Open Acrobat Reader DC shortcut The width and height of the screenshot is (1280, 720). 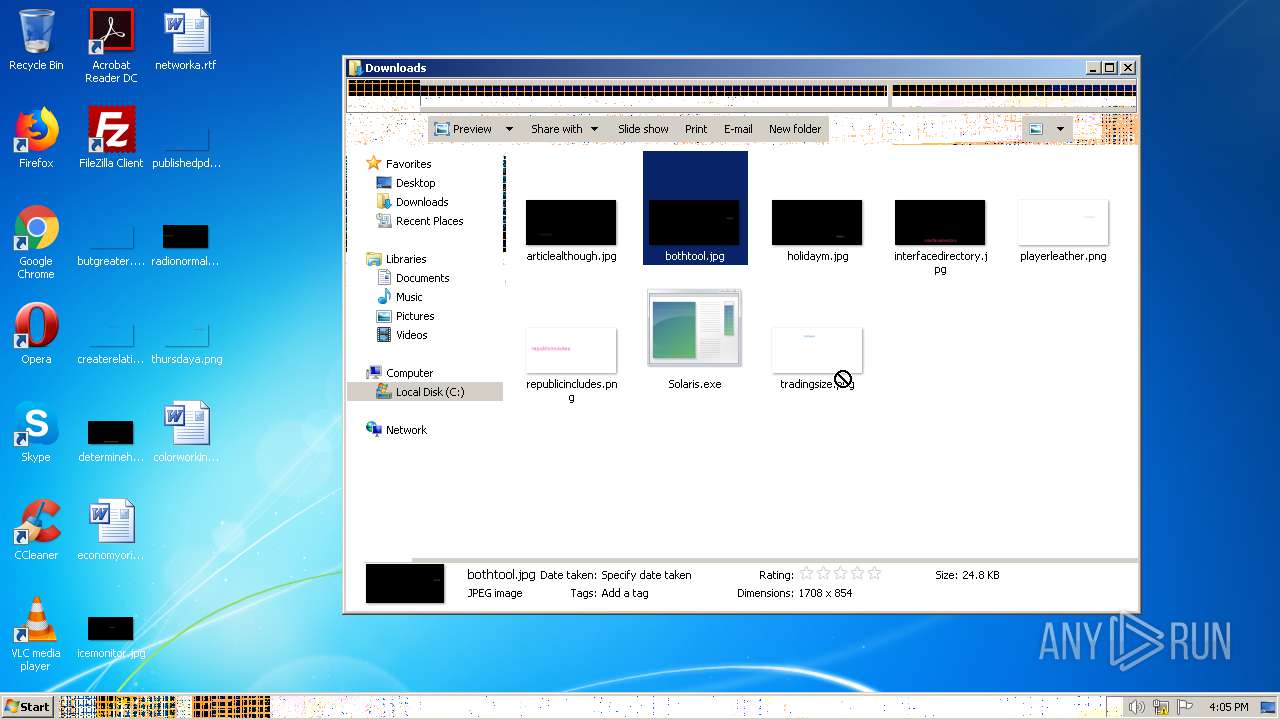click(111, 46)
